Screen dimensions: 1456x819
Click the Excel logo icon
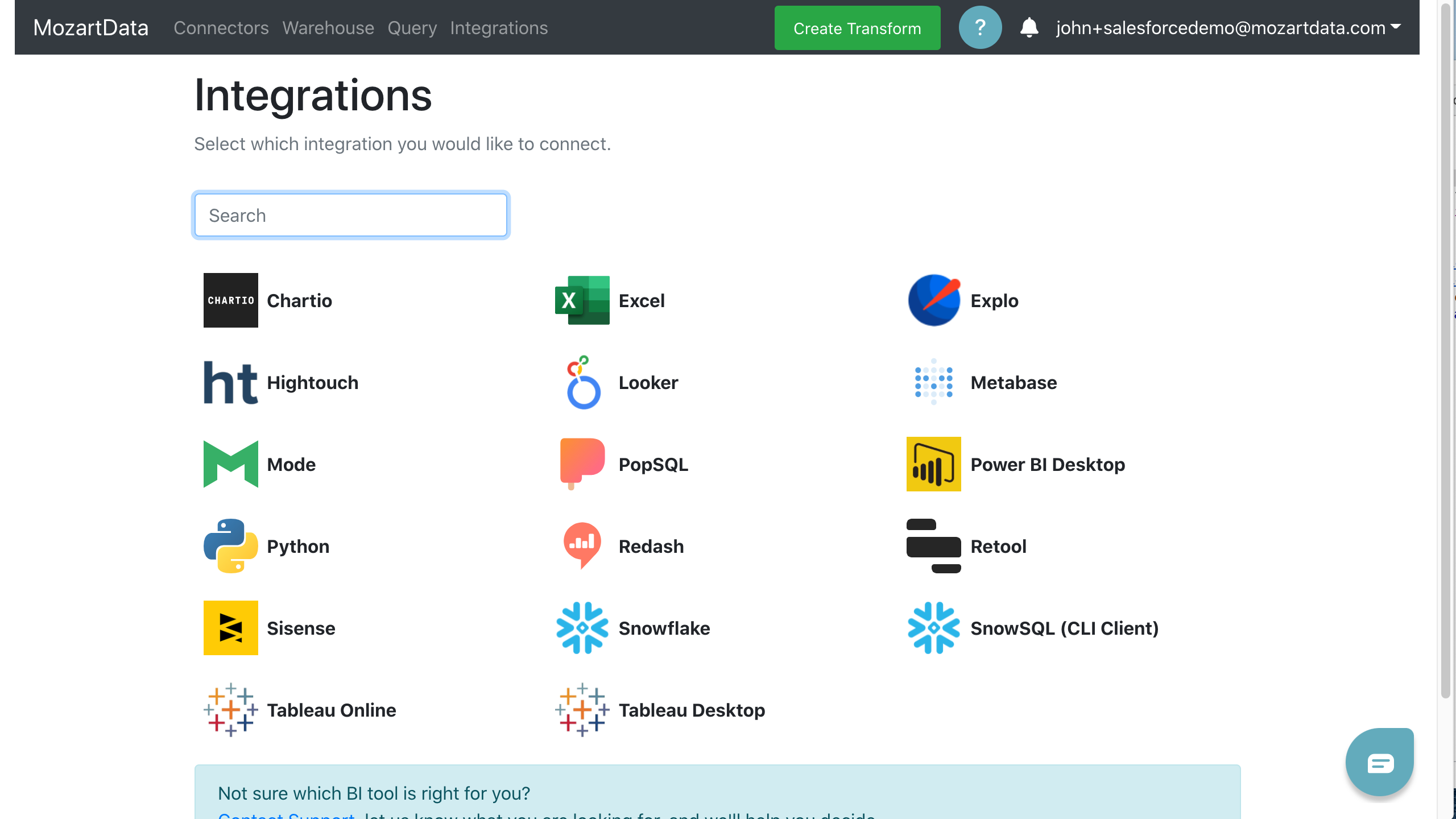click(x=582, y=300)
